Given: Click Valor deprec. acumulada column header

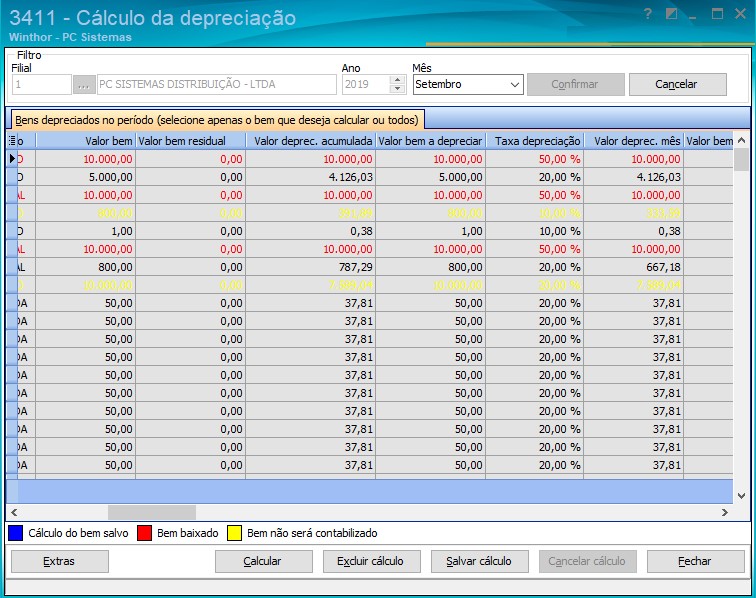Looking at the screenshot, I should [310, 141].
